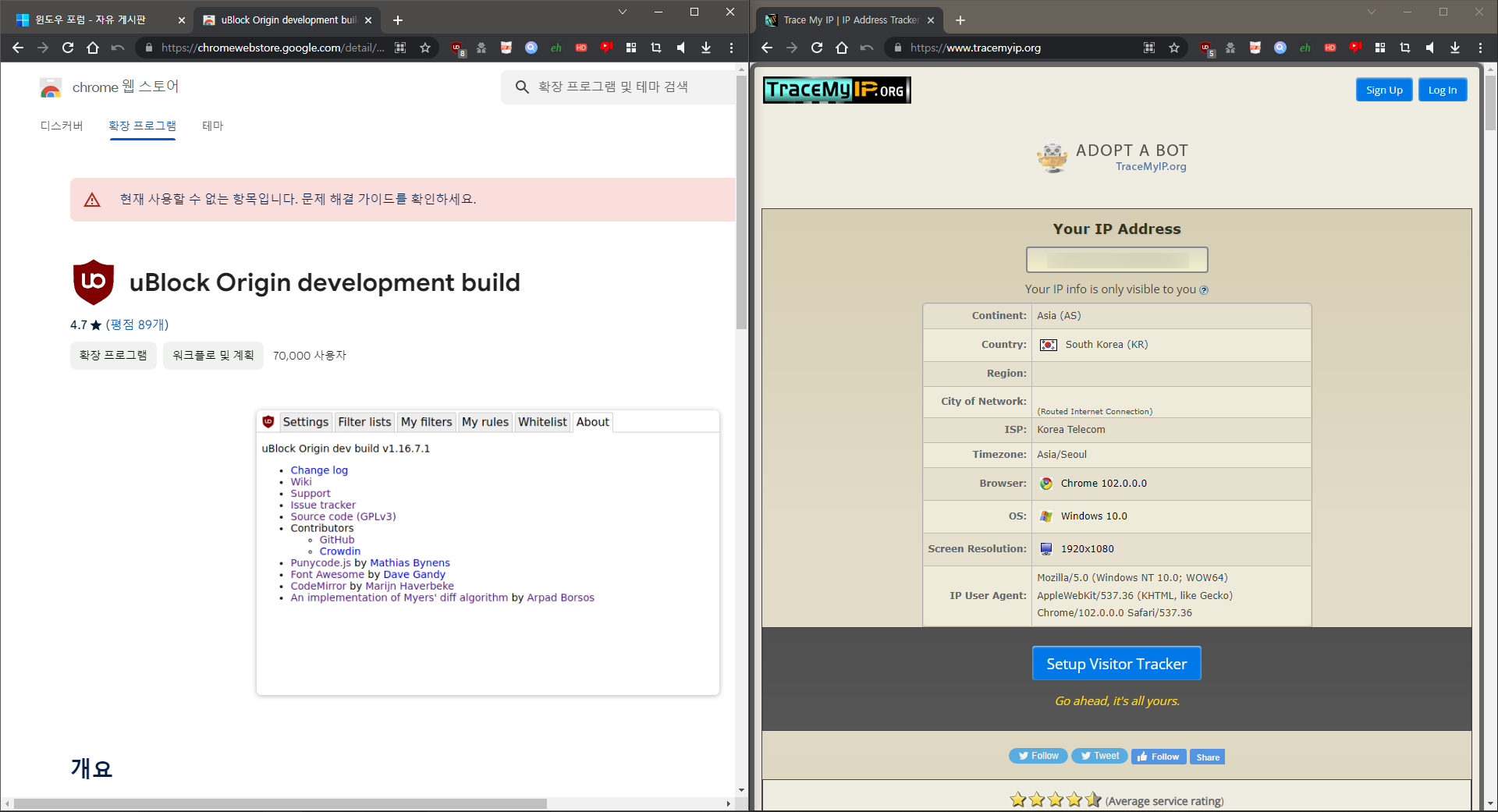This screenshot has height=812, width=1498.
Task: Close the uBlock Origin development build tab
Action: (x=368, y=20)
